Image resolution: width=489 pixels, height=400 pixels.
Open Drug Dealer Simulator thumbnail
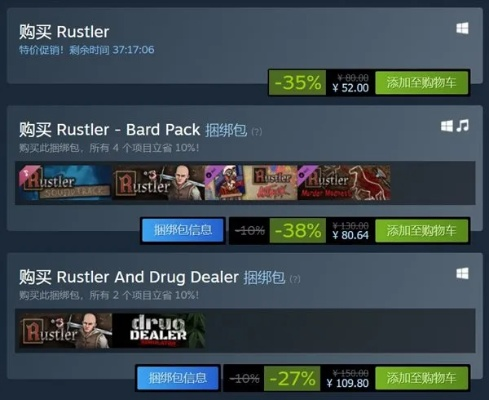pyautogui.click(x=159, y=330)
